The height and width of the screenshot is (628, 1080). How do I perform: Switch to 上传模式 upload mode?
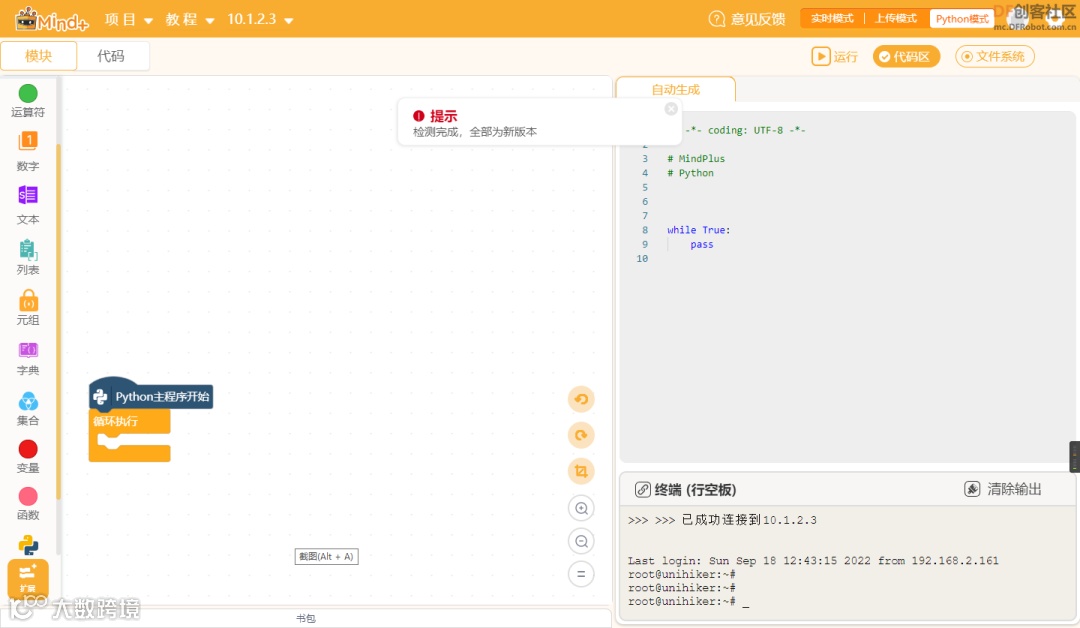(x=895, y=19)
